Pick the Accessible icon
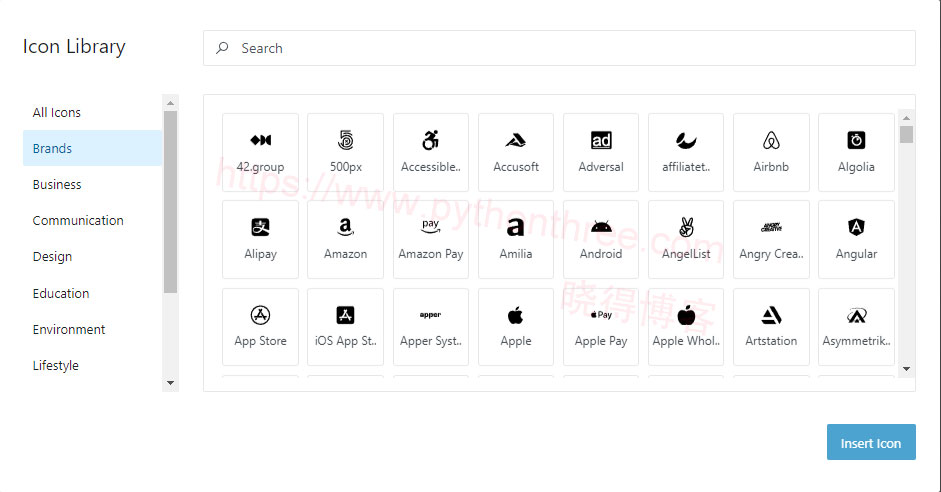This screenshot has width=941, height=492. tap(430, 152)
